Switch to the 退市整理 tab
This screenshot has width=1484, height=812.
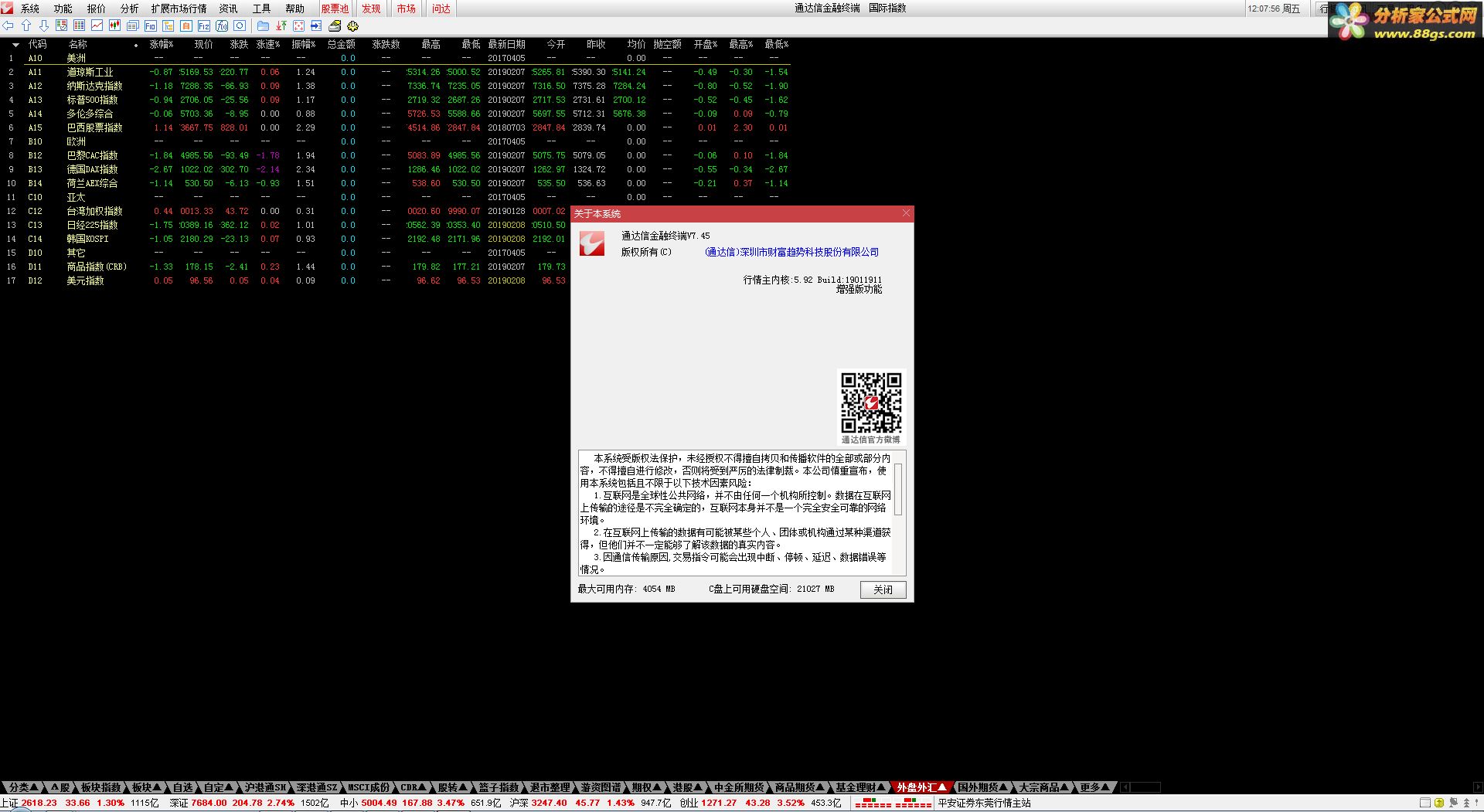coord(550,787)
